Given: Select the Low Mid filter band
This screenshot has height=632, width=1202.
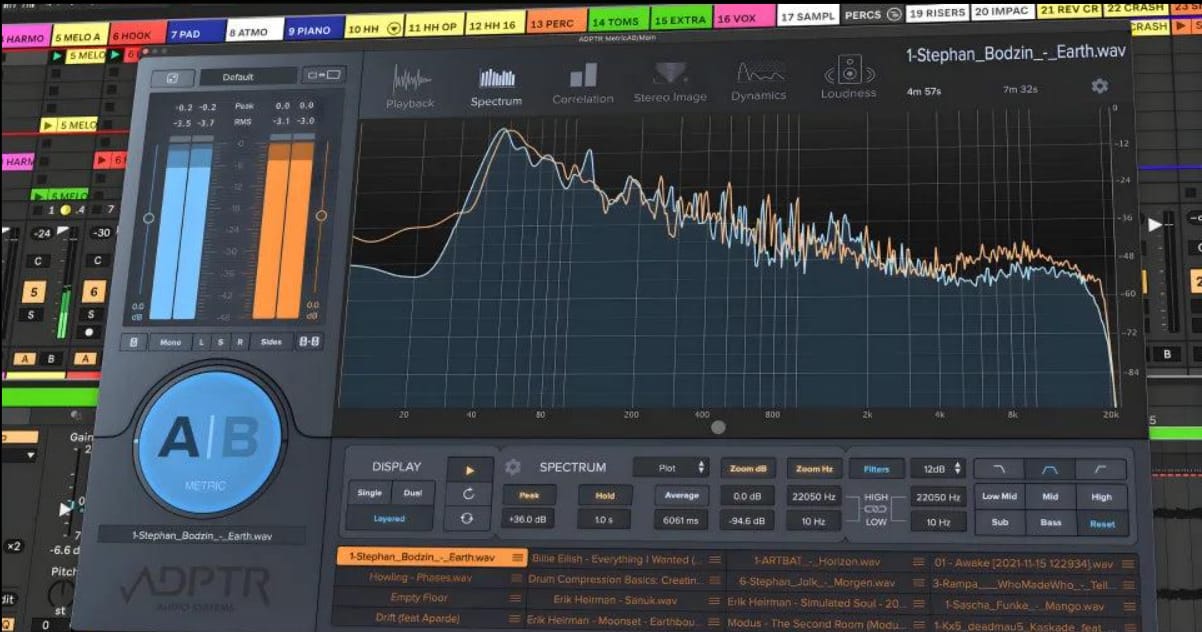Looking at the screenshot, I should pos(999,496).
